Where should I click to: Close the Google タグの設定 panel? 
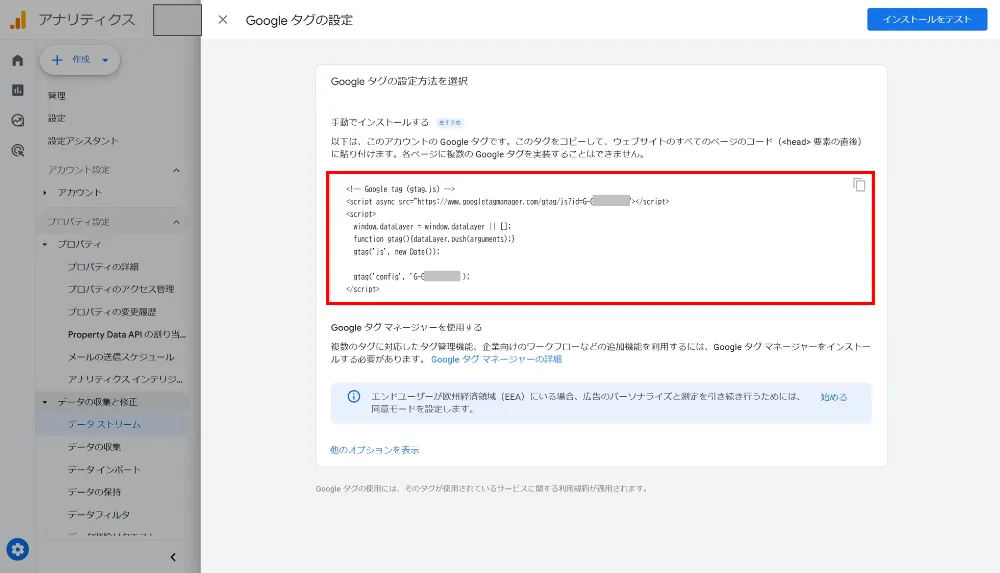[x=223, y=20]
